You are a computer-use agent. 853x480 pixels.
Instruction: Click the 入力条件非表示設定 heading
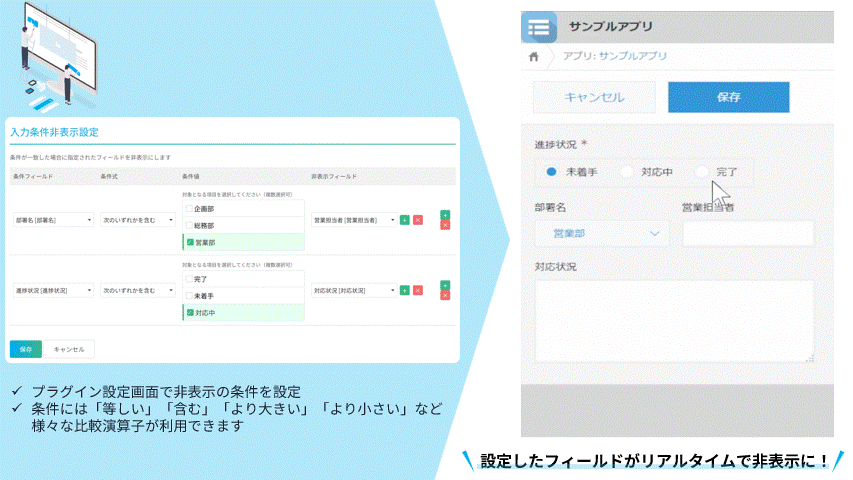coord(54,132)
